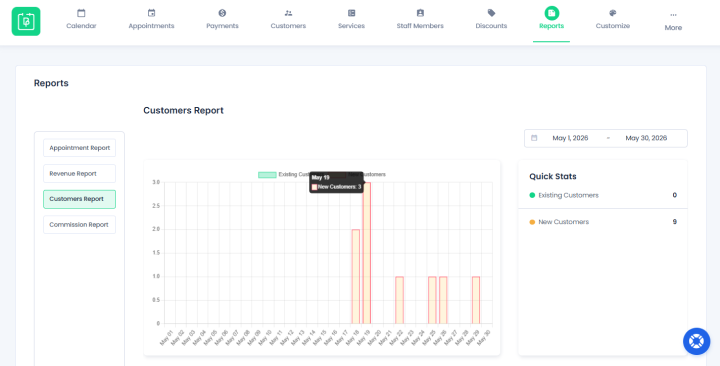
Task: Click the May 26 bar in chart
Action: pos(443,300)
